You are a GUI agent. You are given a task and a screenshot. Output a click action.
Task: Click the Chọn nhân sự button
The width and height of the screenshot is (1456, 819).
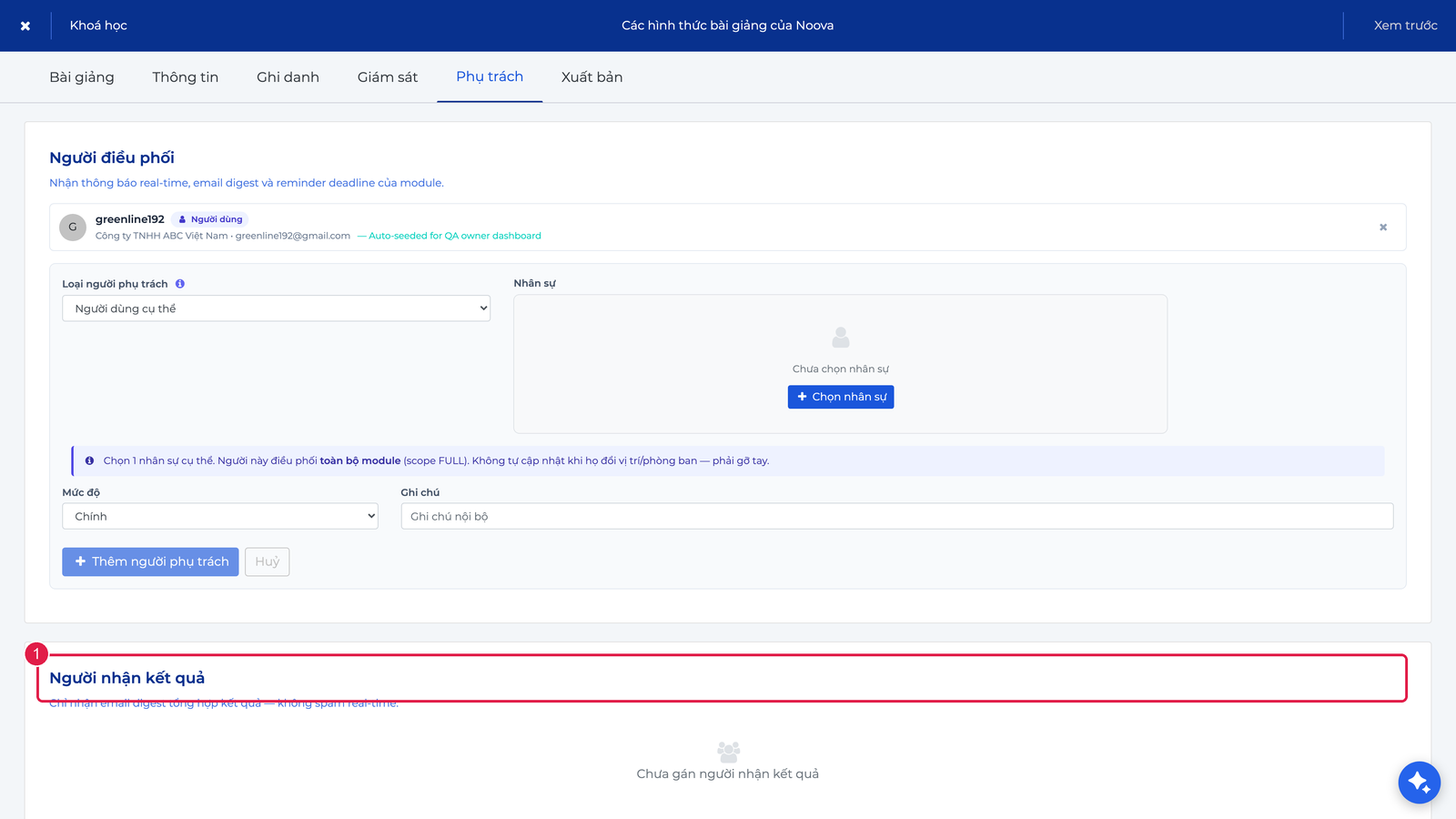click(841, 397)
